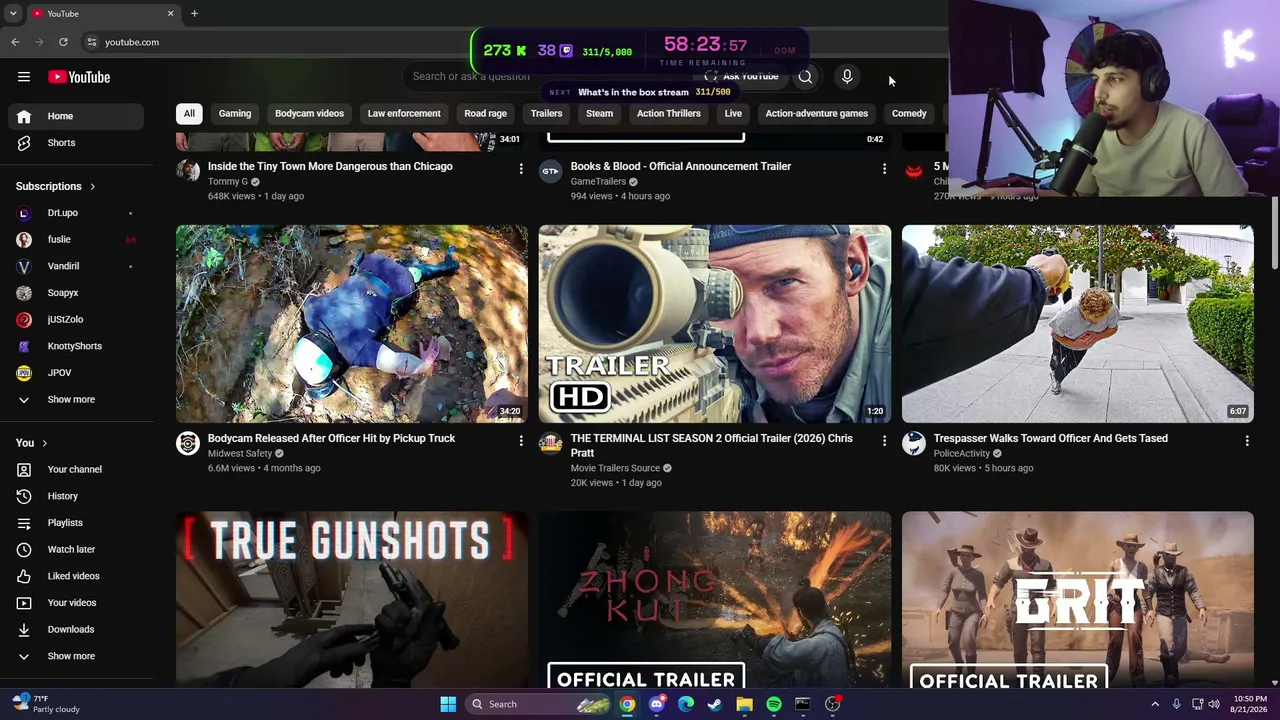Open the Midwest Safety channel avatar

click(188, 443)
